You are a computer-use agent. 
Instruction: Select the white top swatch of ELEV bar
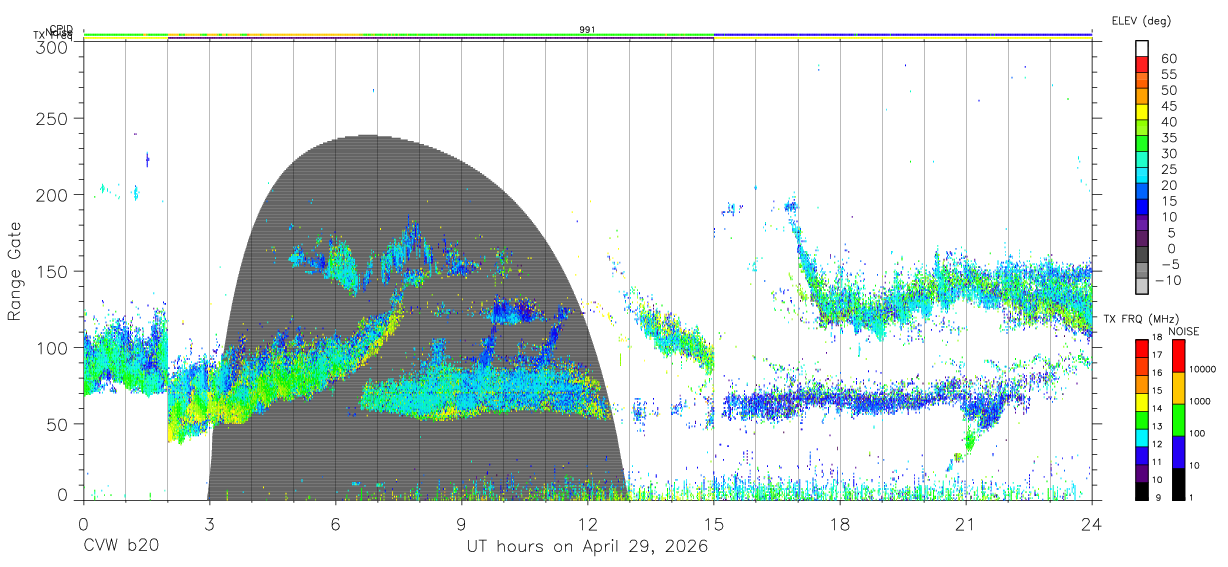1142,50
